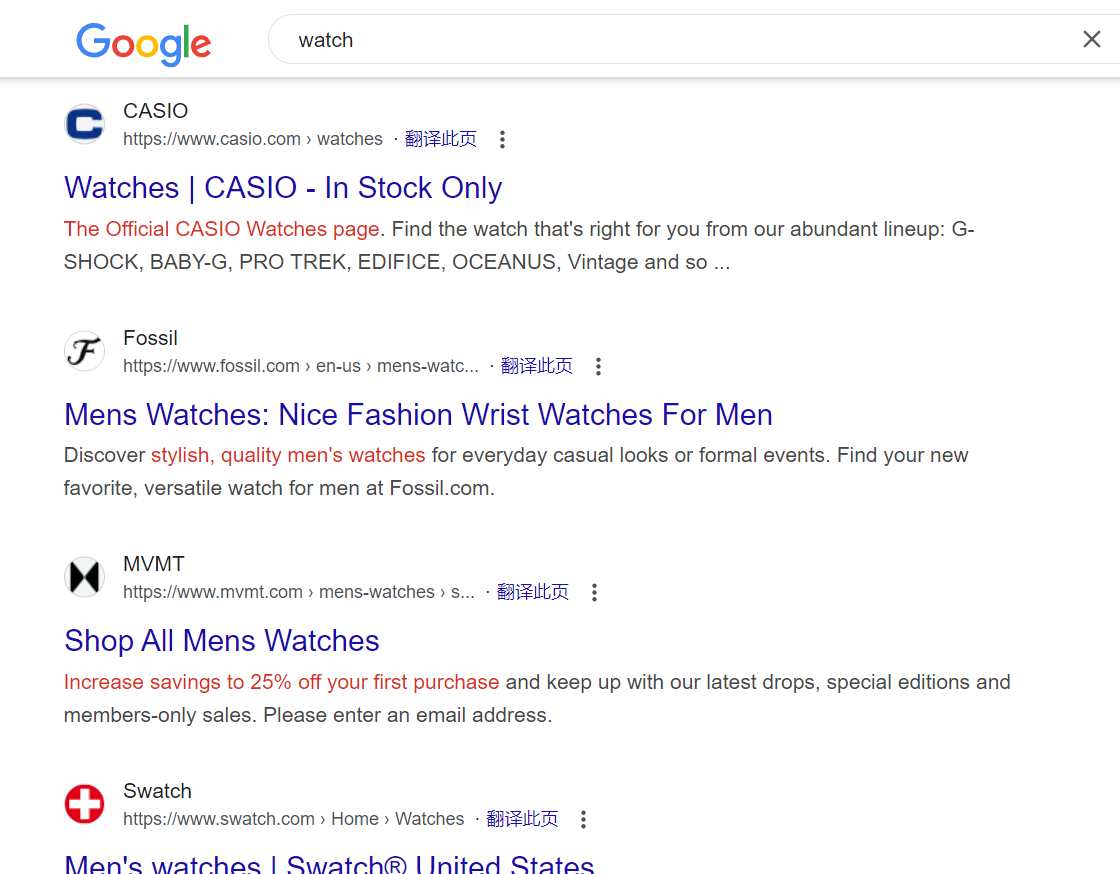
Task: Click the fossil.com URL breadcrumb
Action: pos(301,366)
